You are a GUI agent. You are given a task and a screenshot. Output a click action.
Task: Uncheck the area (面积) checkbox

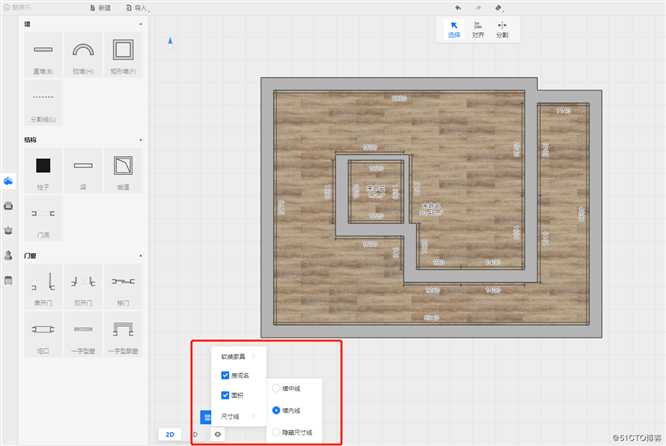[x=225, y=395]
